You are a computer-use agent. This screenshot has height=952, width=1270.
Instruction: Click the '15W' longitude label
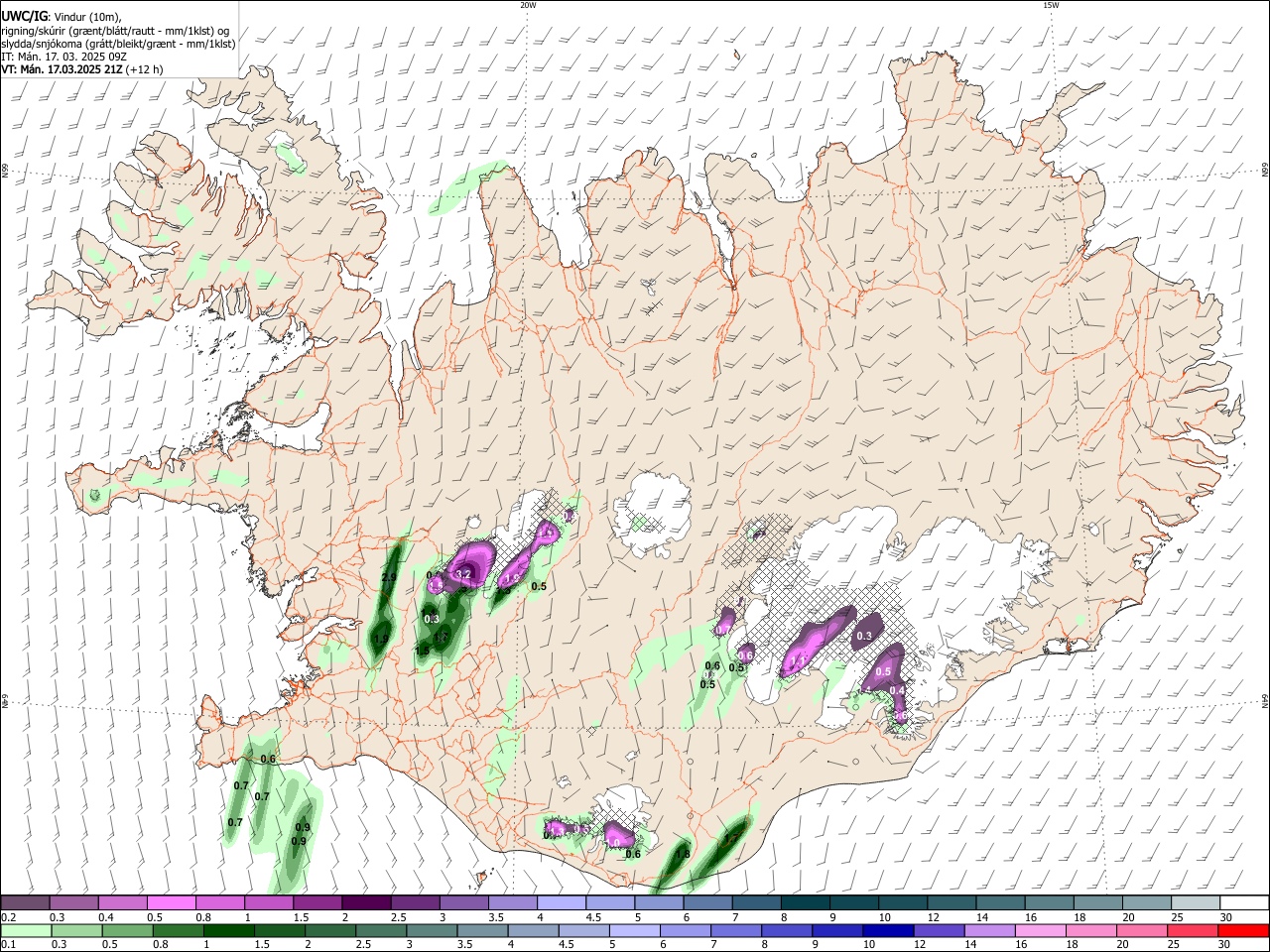[1052, 5]
